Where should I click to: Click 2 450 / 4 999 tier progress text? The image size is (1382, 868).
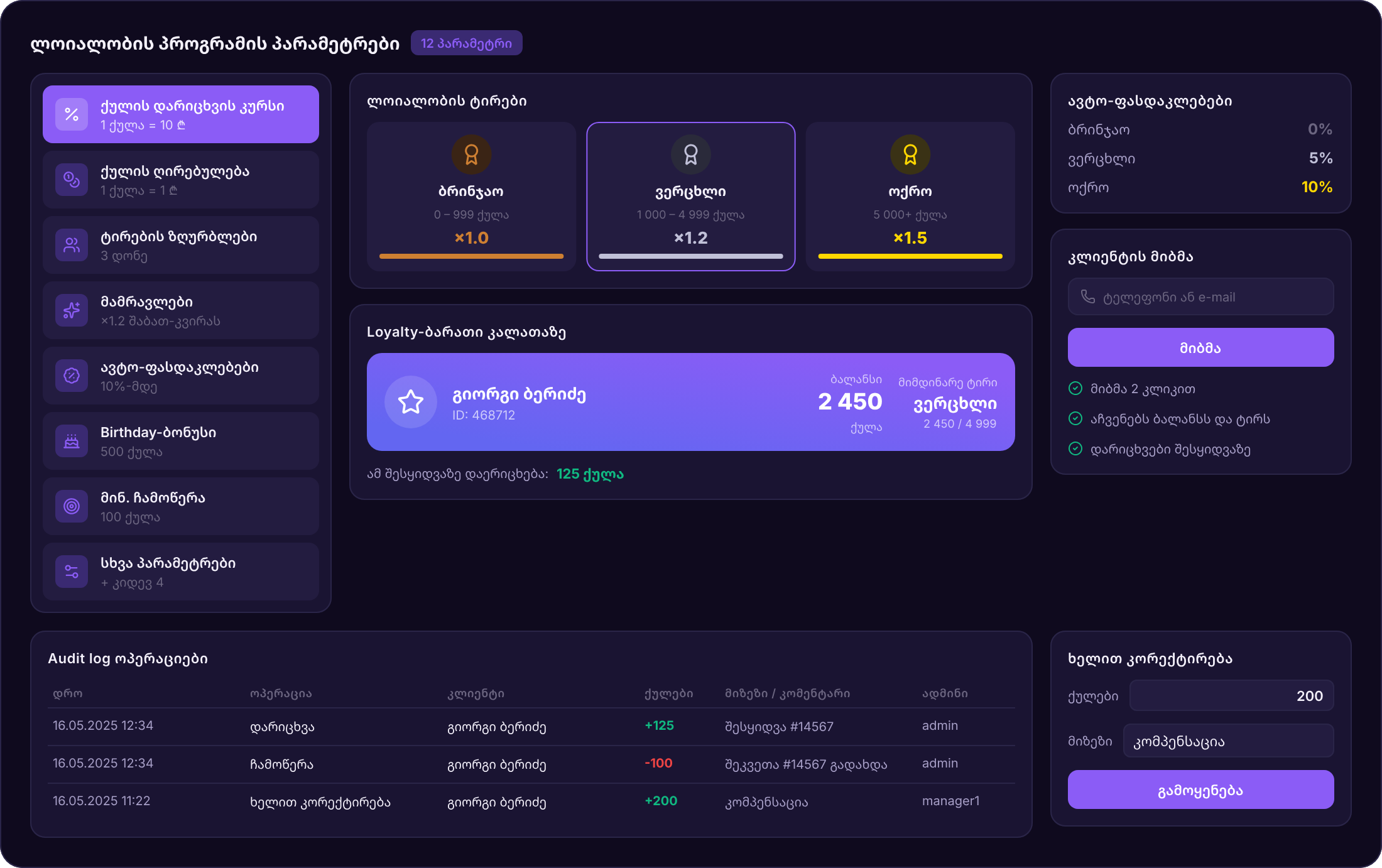[x=960, y=423]
